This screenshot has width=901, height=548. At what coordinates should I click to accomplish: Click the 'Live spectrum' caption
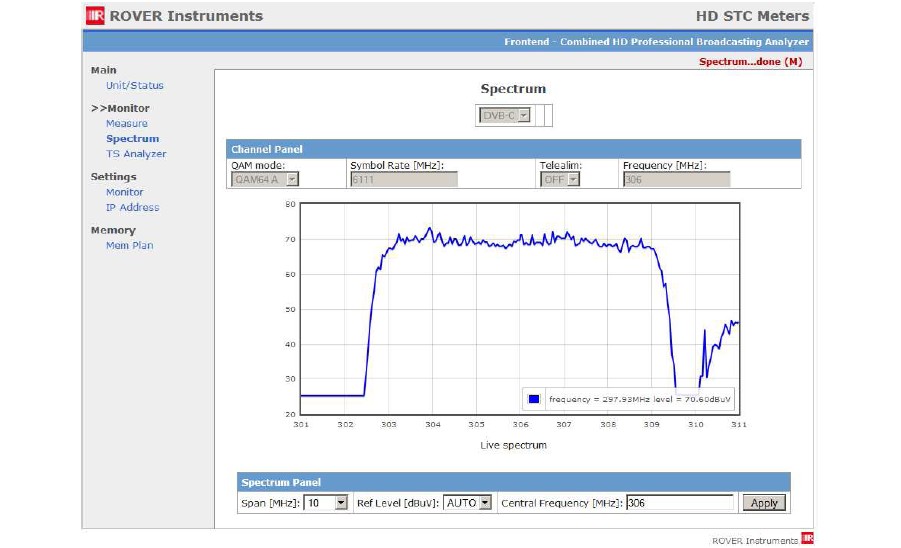513,445
